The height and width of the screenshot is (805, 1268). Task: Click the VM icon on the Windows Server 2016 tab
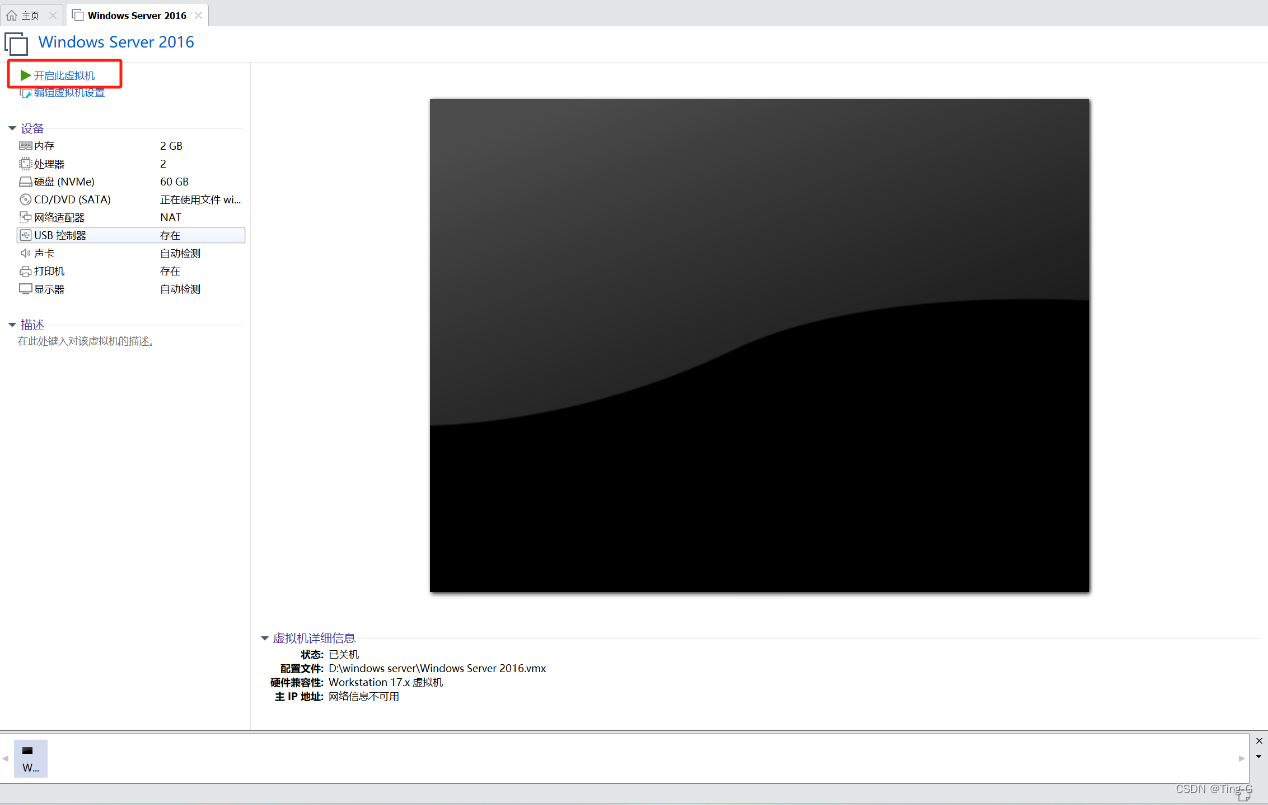pyautogui.click(x=78, y=15)
